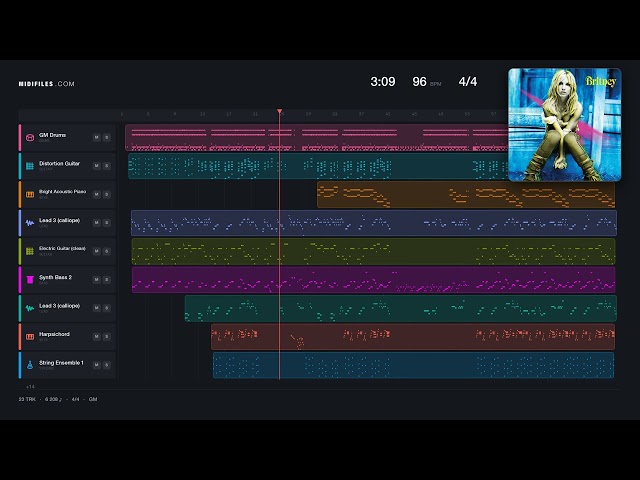The image size is (640, 480).
Task: Click the Bright Acoustic Piano track name
Action: tap(62, 191)
